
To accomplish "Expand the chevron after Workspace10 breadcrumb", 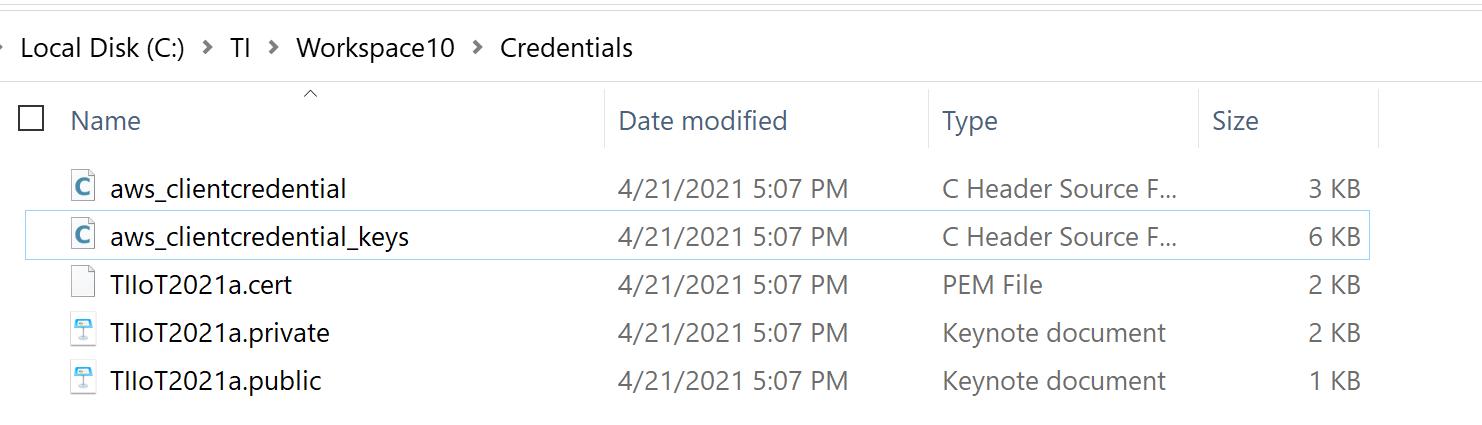I will 478,48.
